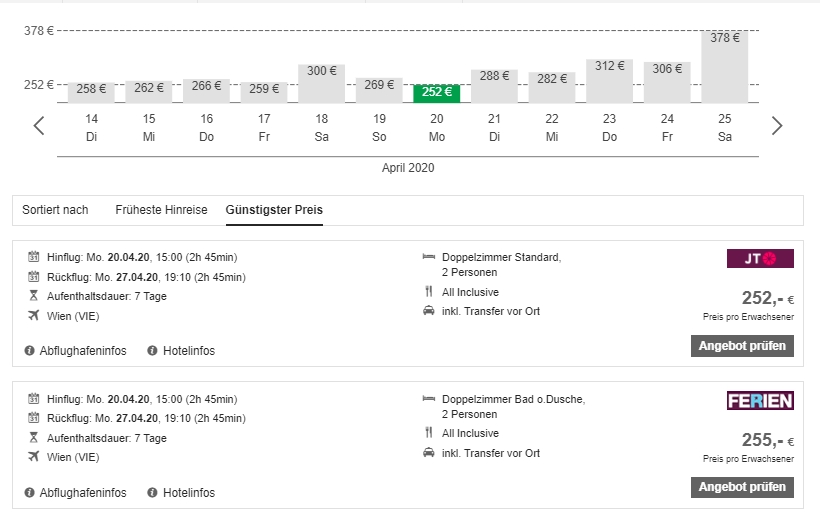Click info icon beside second offer's Hotelinfos
Screen dimensions: 820x520
(153, 493)
